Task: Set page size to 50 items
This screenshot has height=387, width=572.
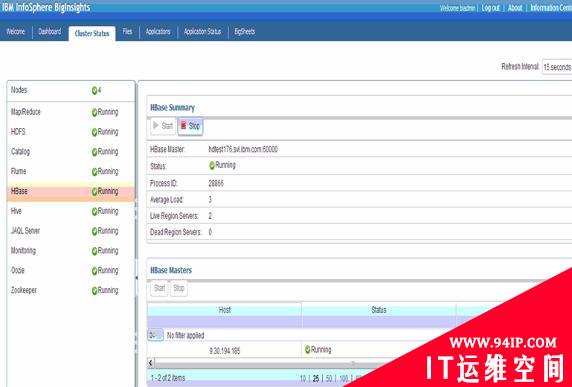Action: click(x=329, y=379)
